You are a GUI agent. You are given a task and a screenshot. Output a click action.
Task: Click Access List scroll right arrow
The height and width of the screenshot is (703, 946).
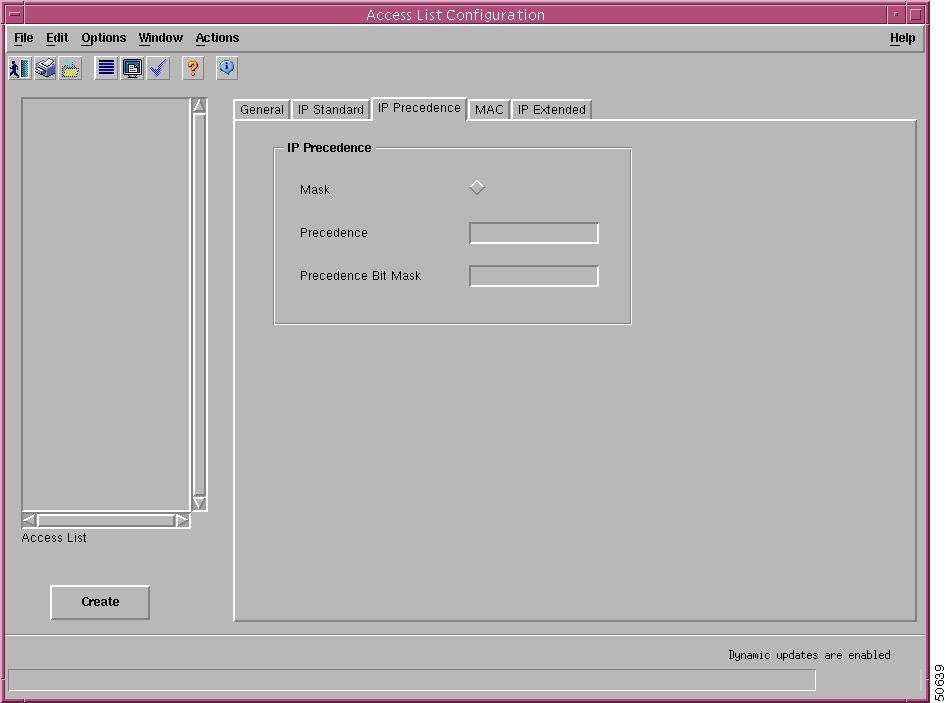coord(182,520)
